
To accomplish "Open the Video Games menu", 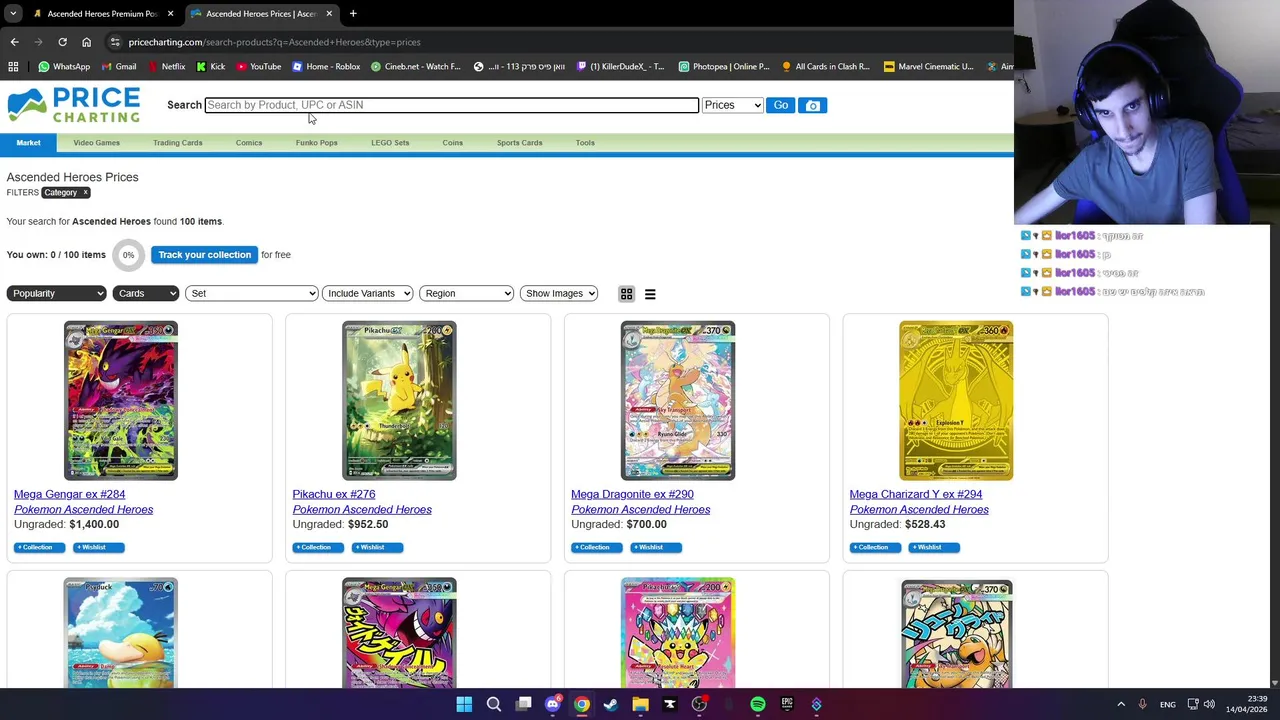I will pos(96,143).
